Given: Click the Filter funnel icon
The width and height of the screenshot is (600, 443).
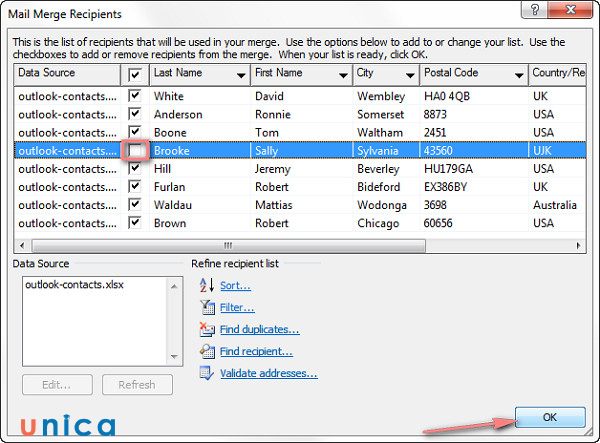Looking at the screenshot, I should pyautogui.click(x=207, y=307).
